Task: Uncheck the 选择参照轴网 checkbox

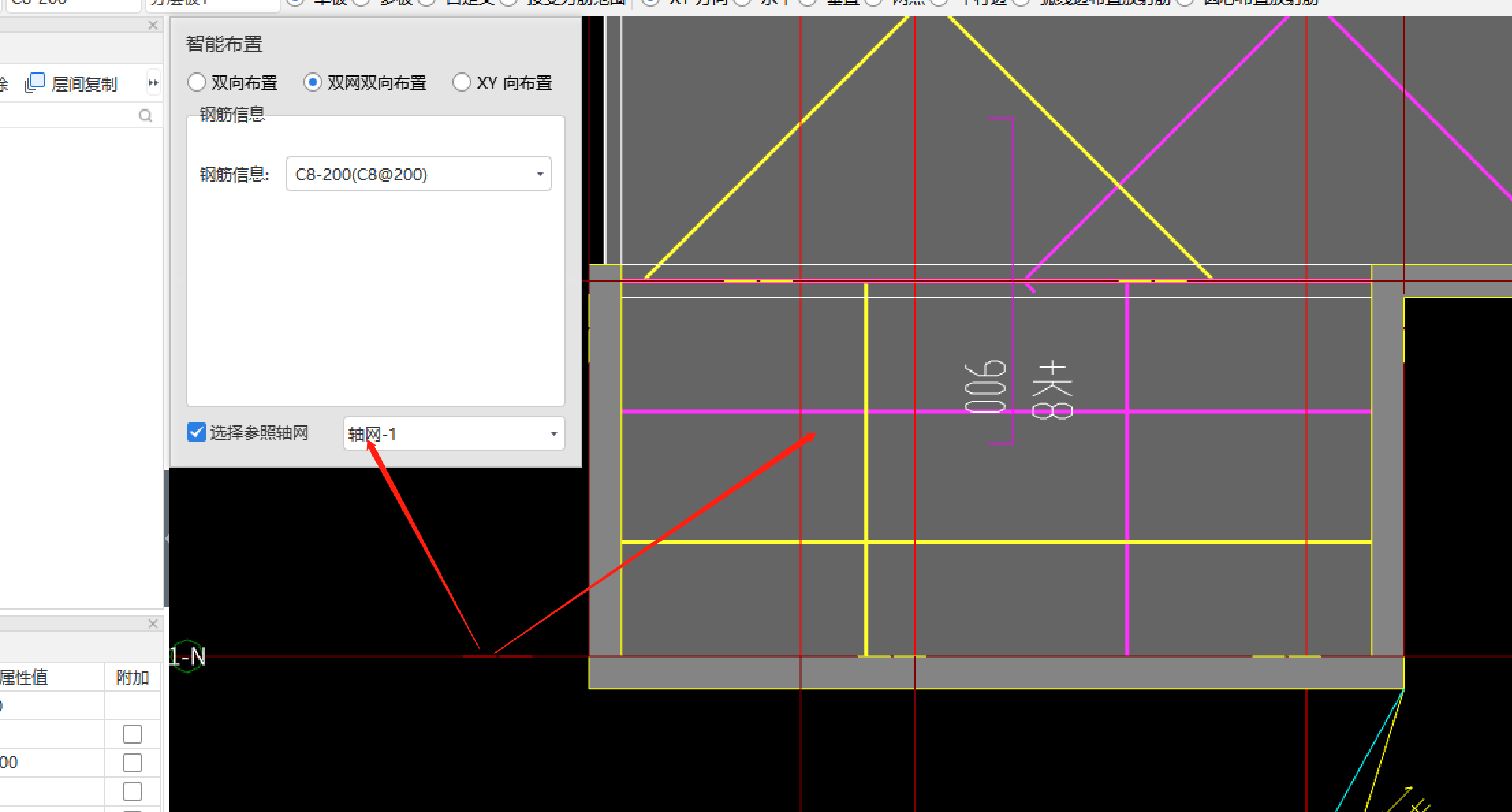Action: [x=197, y=432]
